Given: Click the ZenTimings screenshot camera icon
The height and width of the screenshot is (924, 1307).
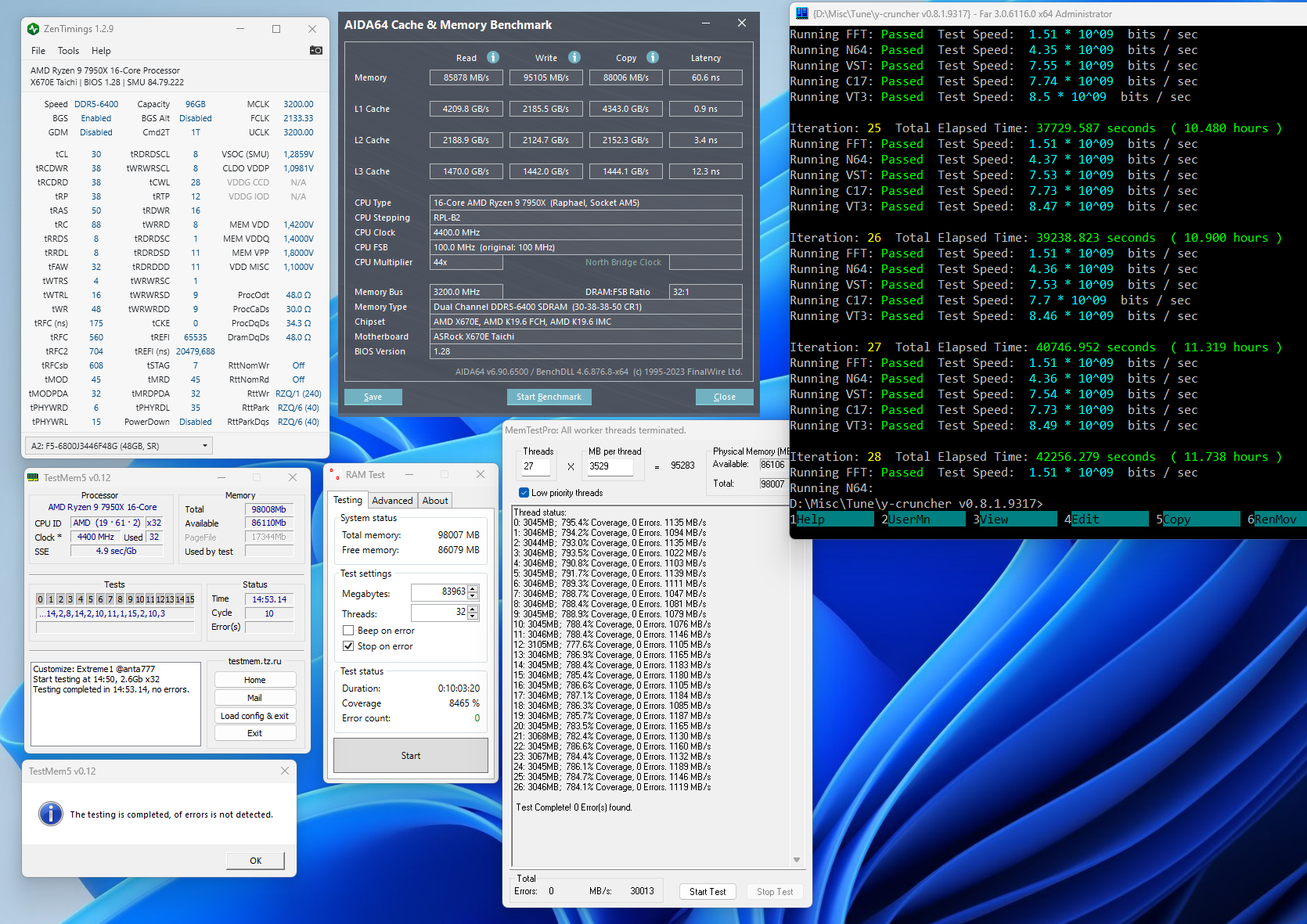Looking at the screenshot, I should tap(315, 50).
